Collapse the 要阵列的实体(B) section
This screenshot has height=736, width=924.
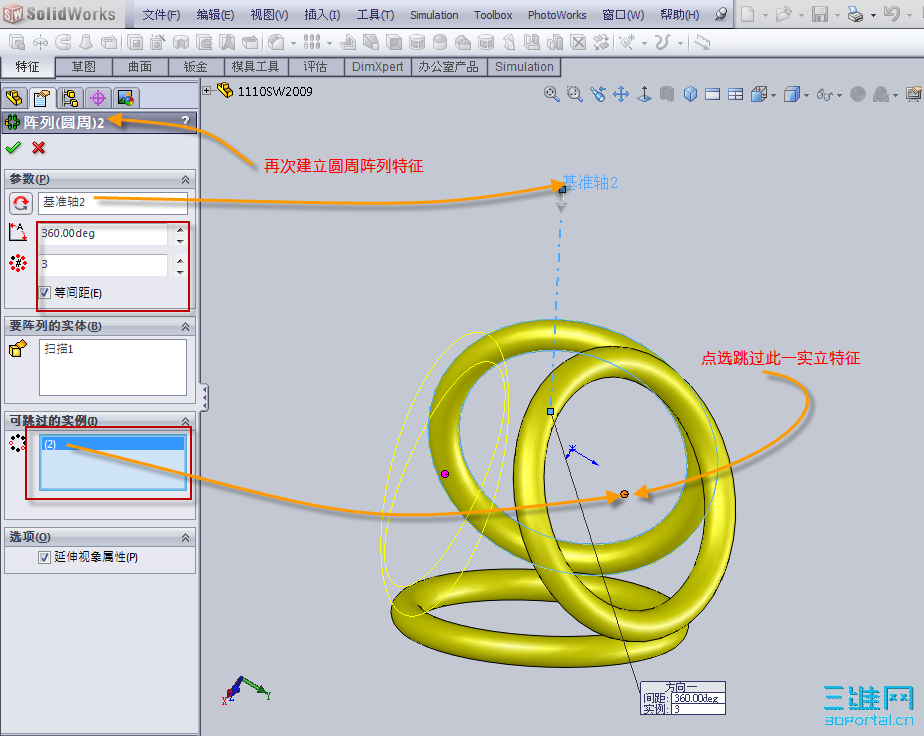186,326
